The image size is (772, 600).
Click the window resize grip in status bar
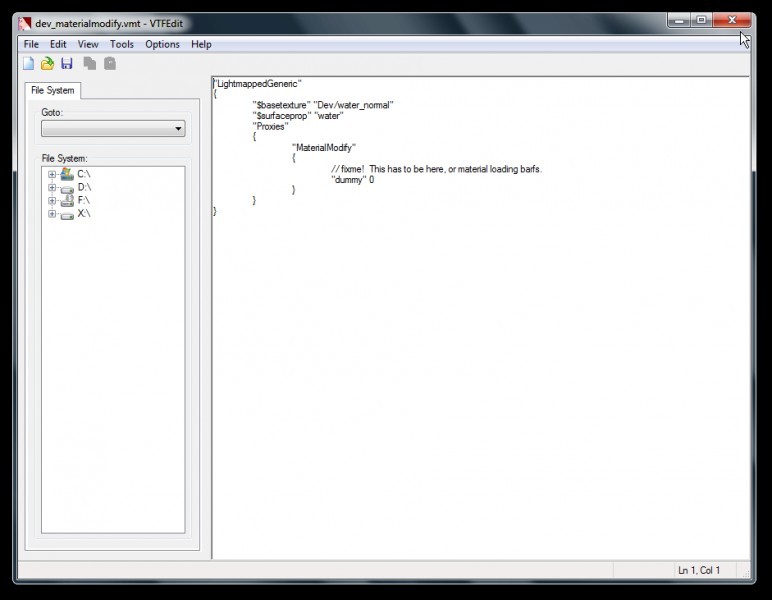(746, 573)
